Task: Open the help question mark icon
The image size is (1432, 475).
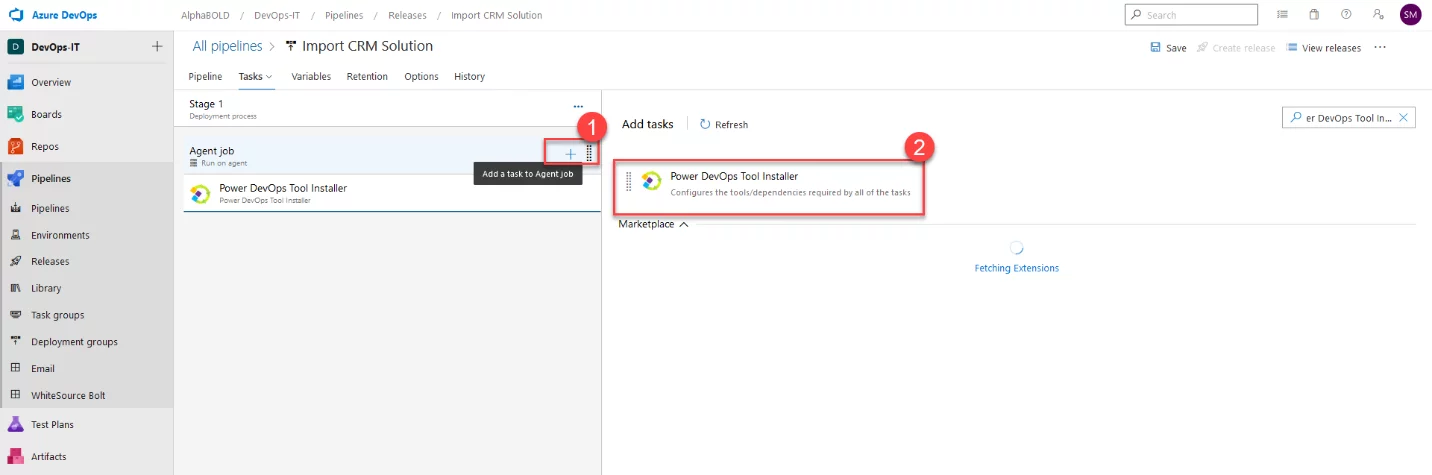Action: pos(1346,15)
